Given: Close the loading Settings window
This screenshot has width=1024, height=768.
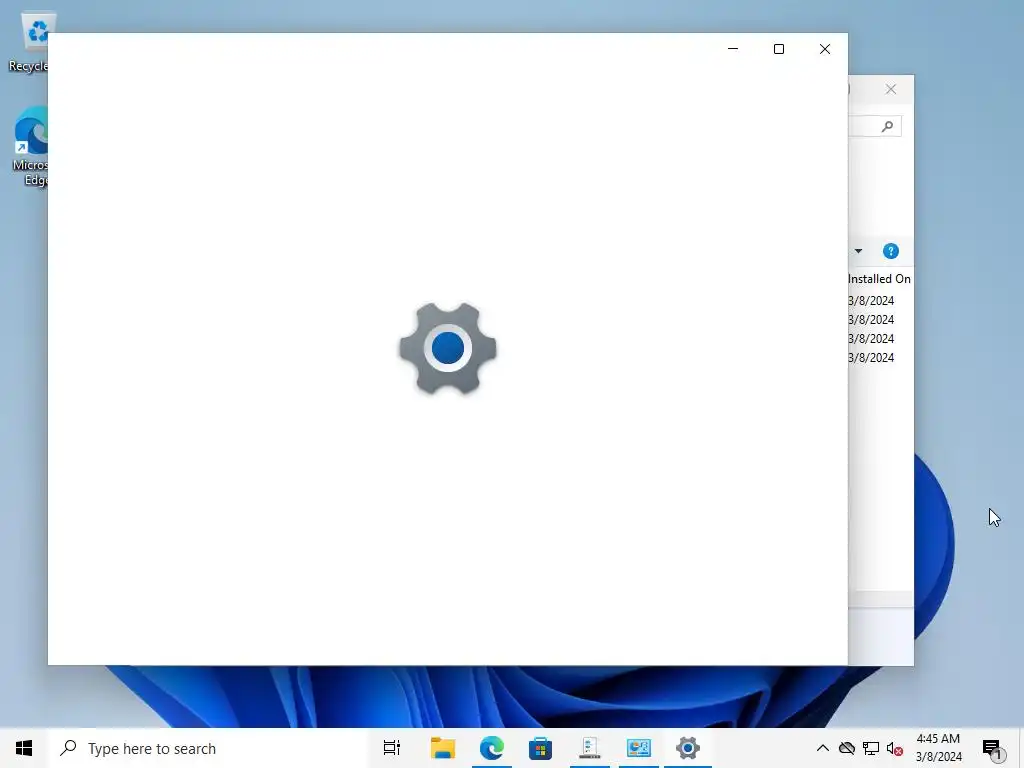Looking at the screenshot, I should (825, 49).
